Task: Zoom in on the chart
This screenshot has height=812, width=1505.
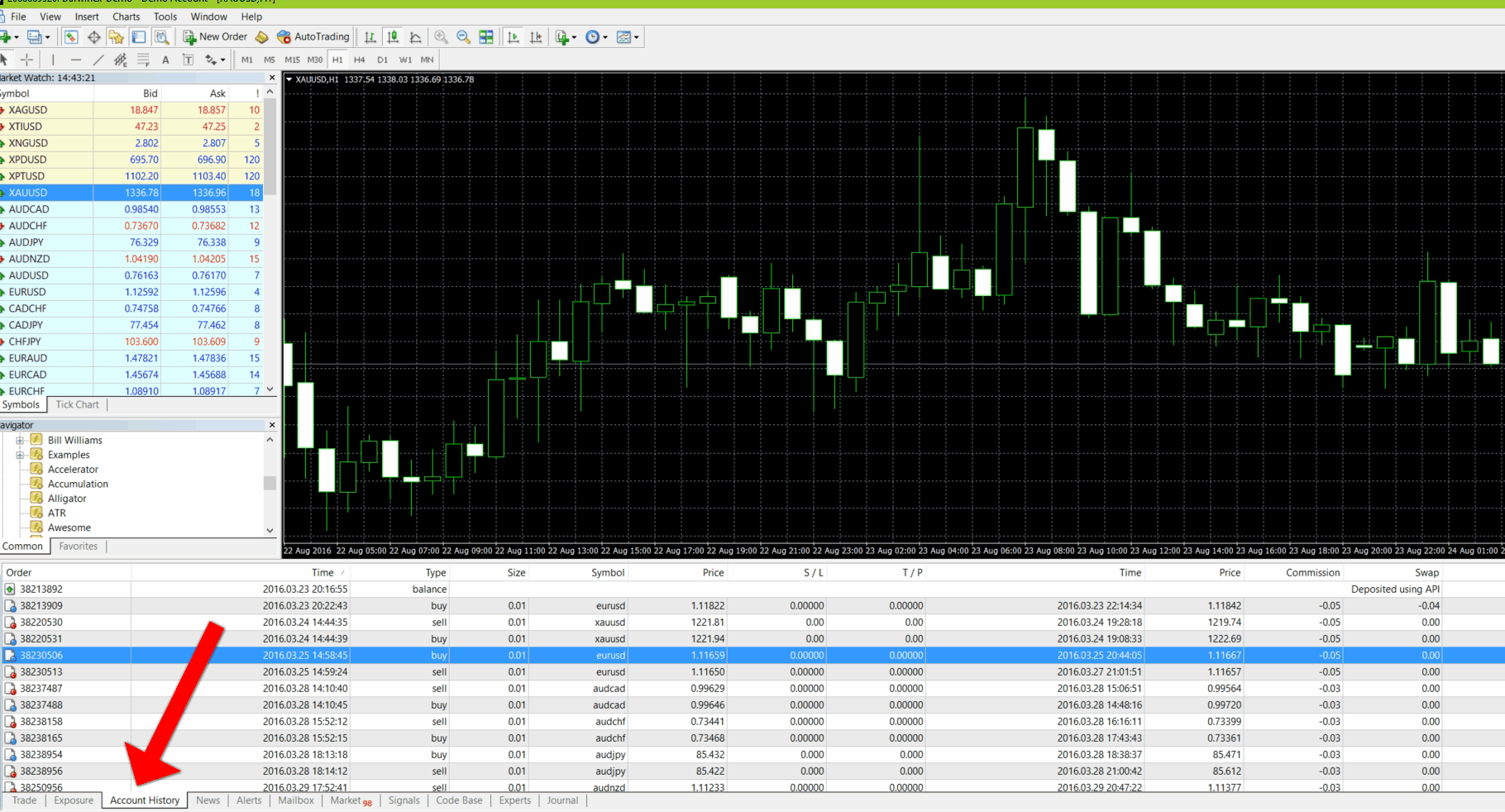Action: point(441,37)
